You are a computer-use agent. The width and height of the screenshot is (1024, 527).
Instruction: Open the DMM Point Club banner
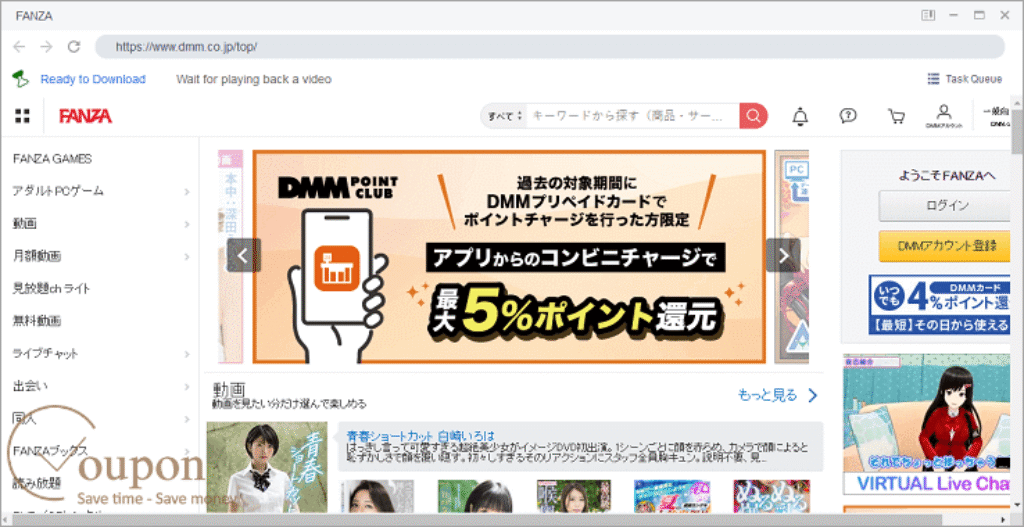[509, 257]
